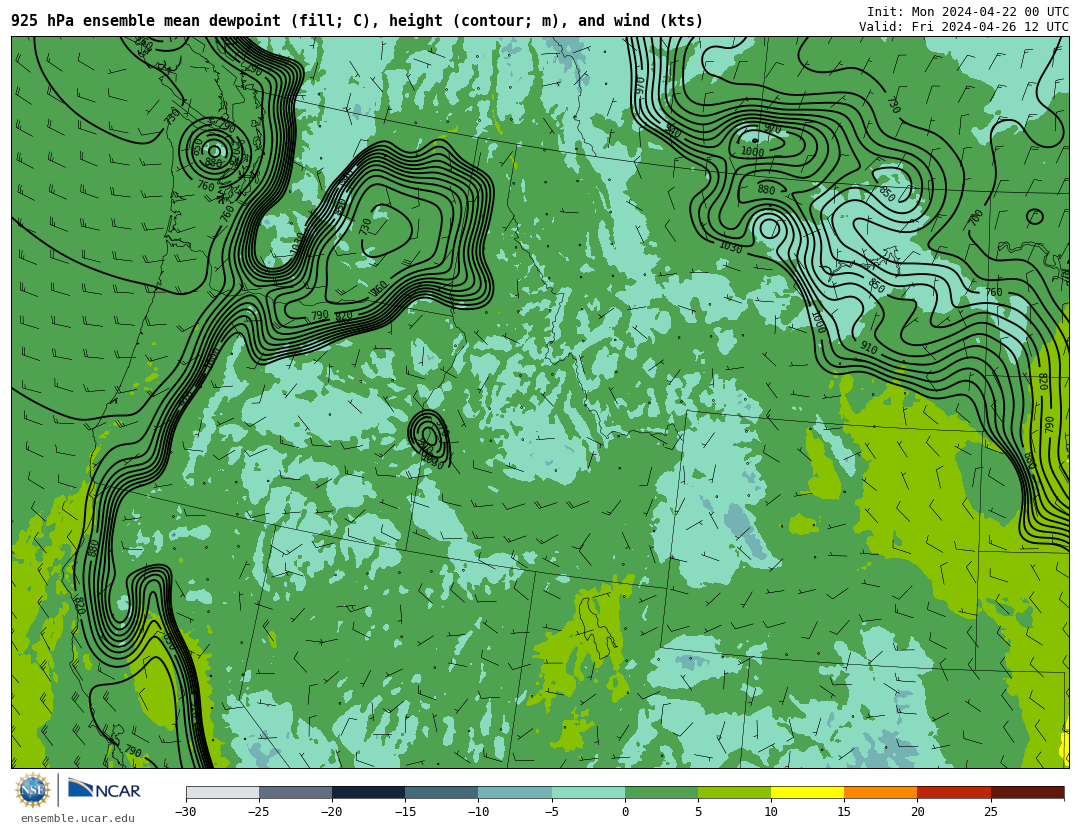Click the 910 height contour label

pyautogui.click(x=869, y=349)
